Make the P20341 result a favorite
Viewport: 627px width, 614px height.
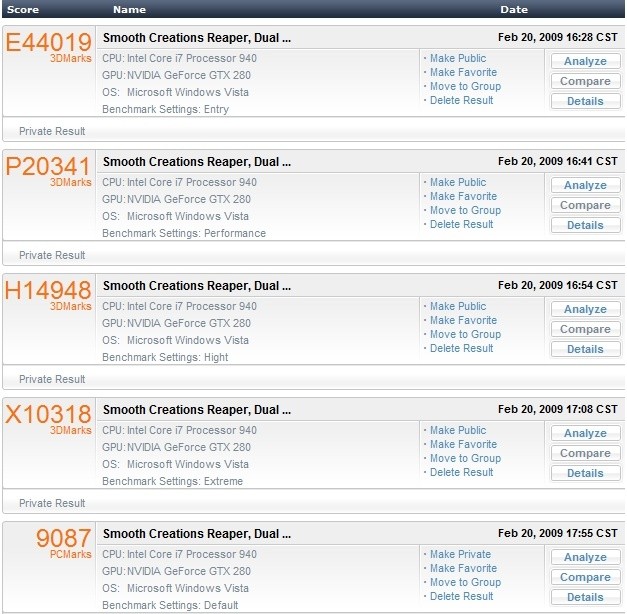point(463,196)
